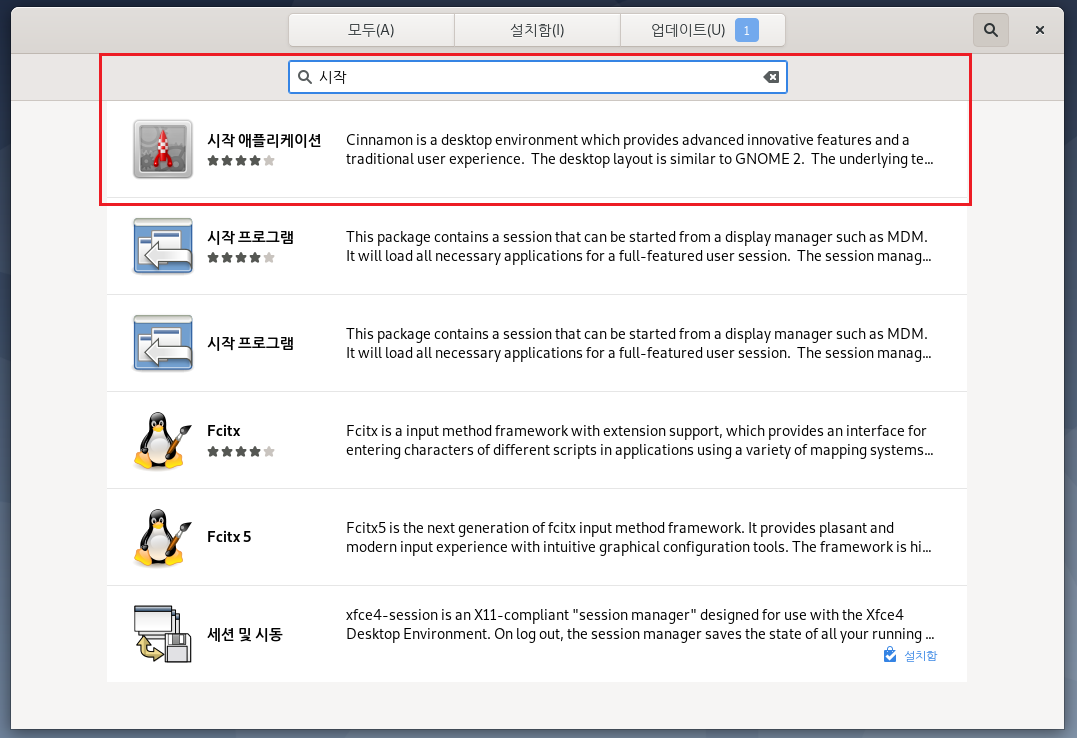
Task: Select the 시작 프로그램 title in the star-rated row
Action: pyautogui.click(x=251, y=237)
